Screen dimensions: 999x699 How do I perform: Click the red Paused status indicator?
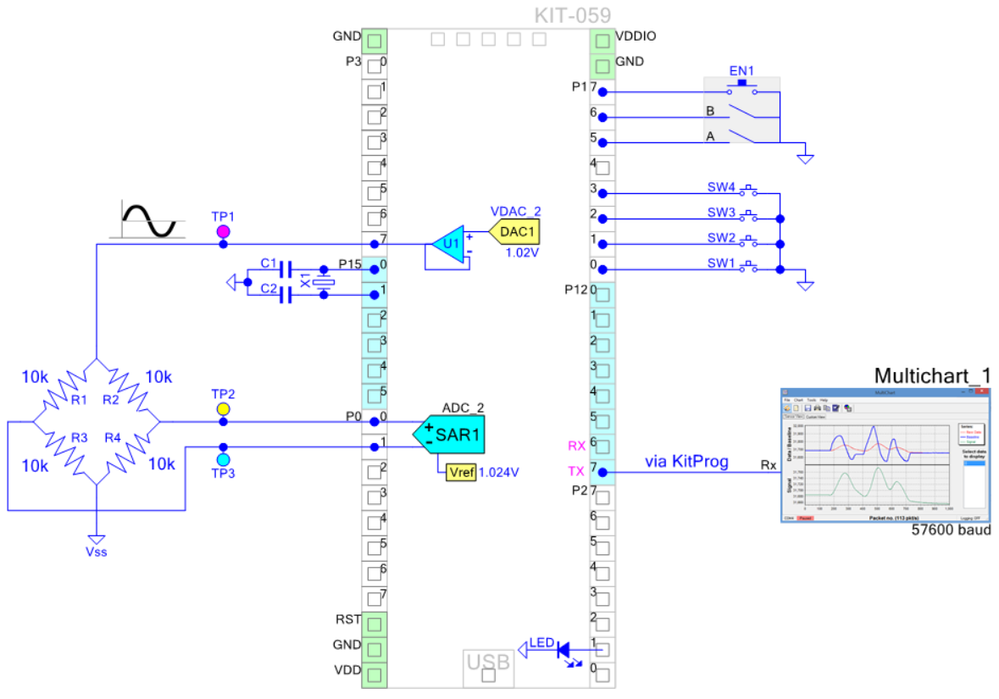pos(805,518)
